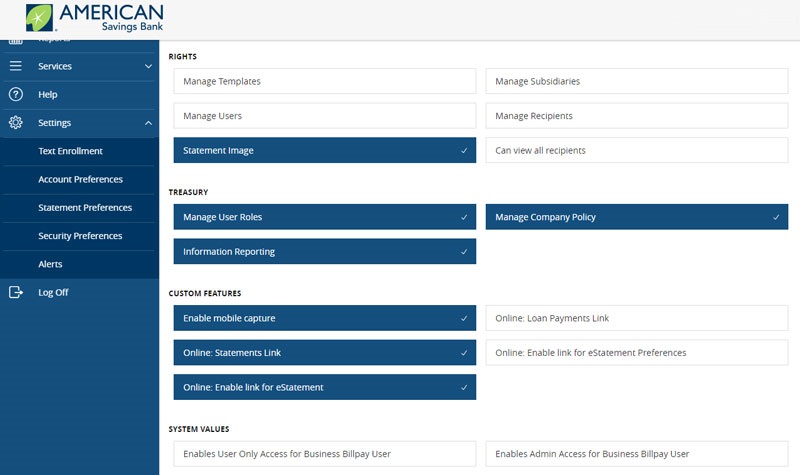Enable Can view all recipients
This screenshot has width=800, height=475.
click(x=636, y=150)
